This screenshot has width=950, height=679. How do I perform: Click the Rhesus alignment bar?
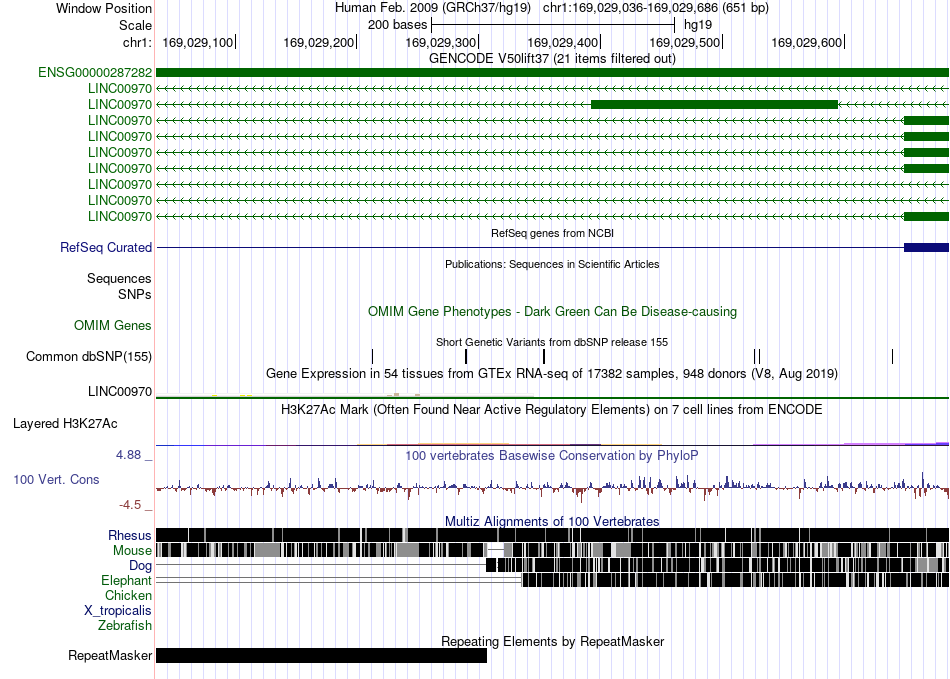553,535
